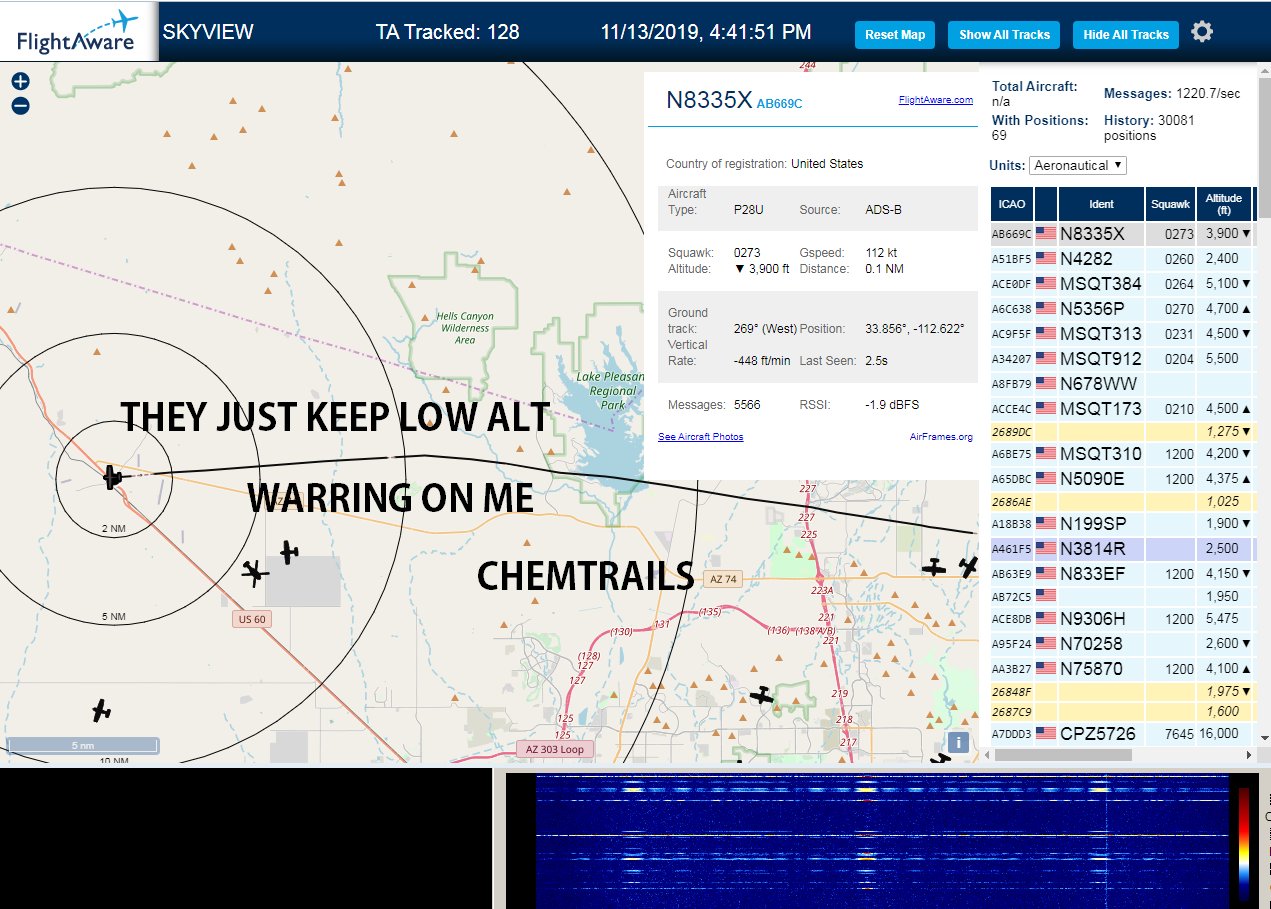Image resolution: width=1271 pixels, height=909 pixels.
Task: Sort table by Ident column header
Action: pos(1101,204)
